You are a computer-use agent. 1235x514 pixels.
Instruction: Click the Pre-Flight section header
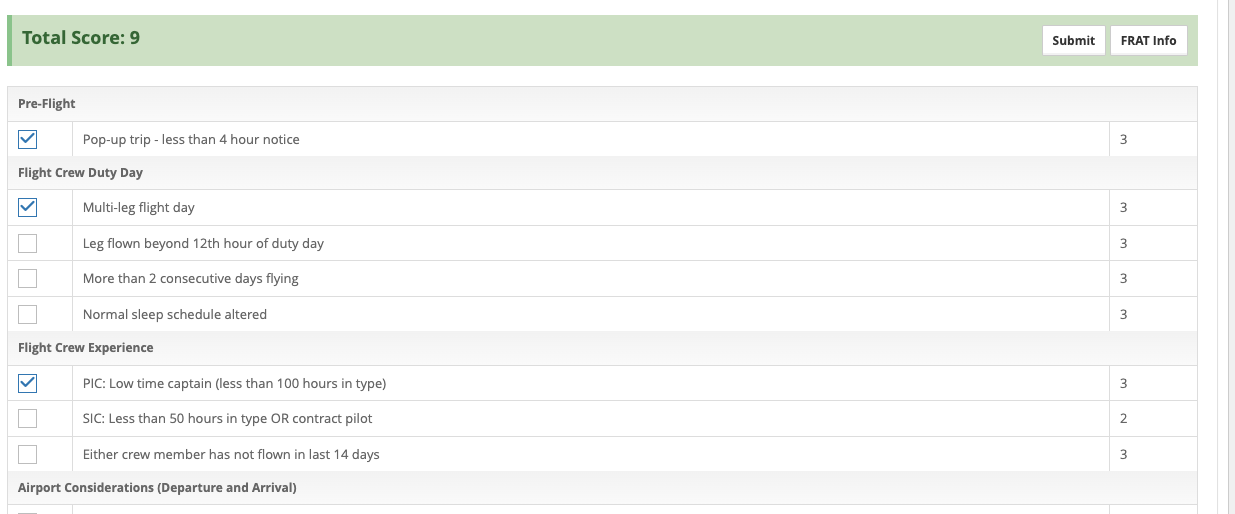[47, 104]
